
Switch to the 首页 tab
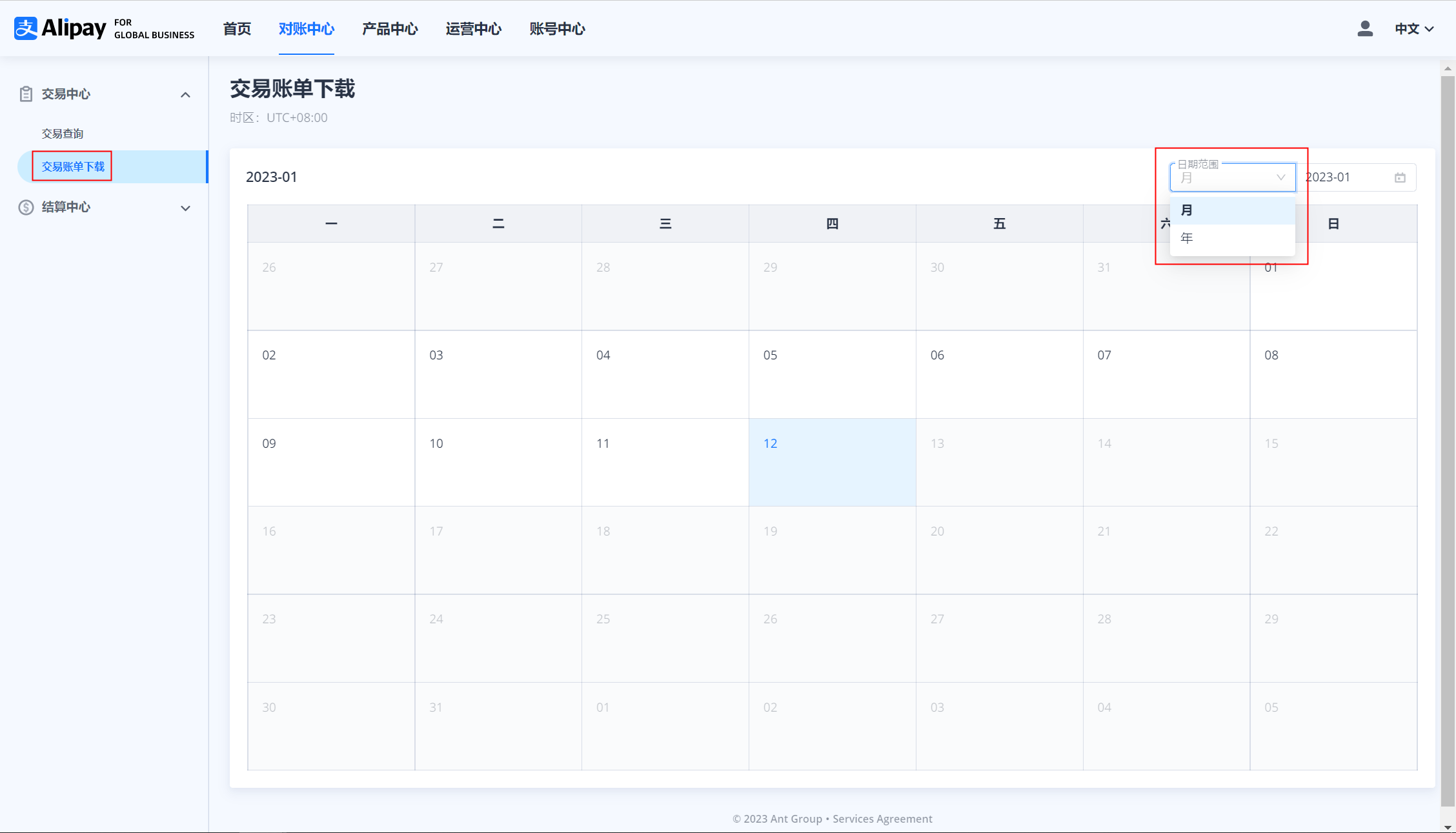237,28
